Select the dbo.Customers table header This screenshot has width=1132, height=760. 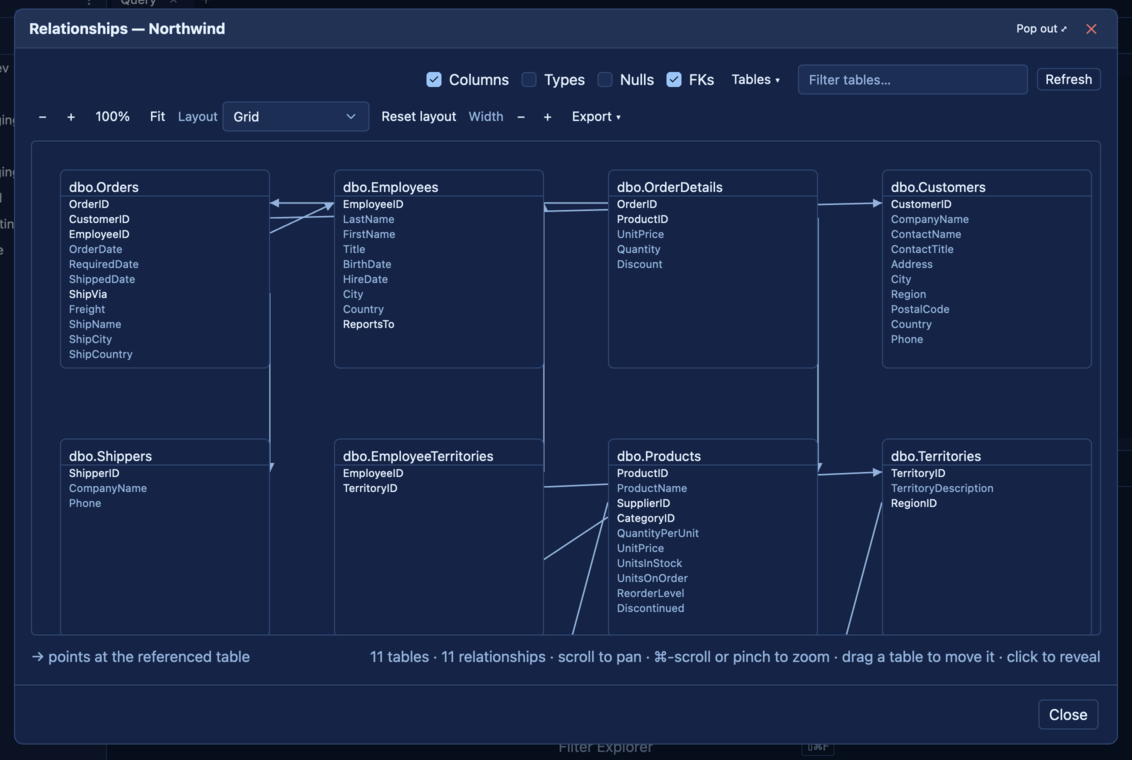[987, 186]
